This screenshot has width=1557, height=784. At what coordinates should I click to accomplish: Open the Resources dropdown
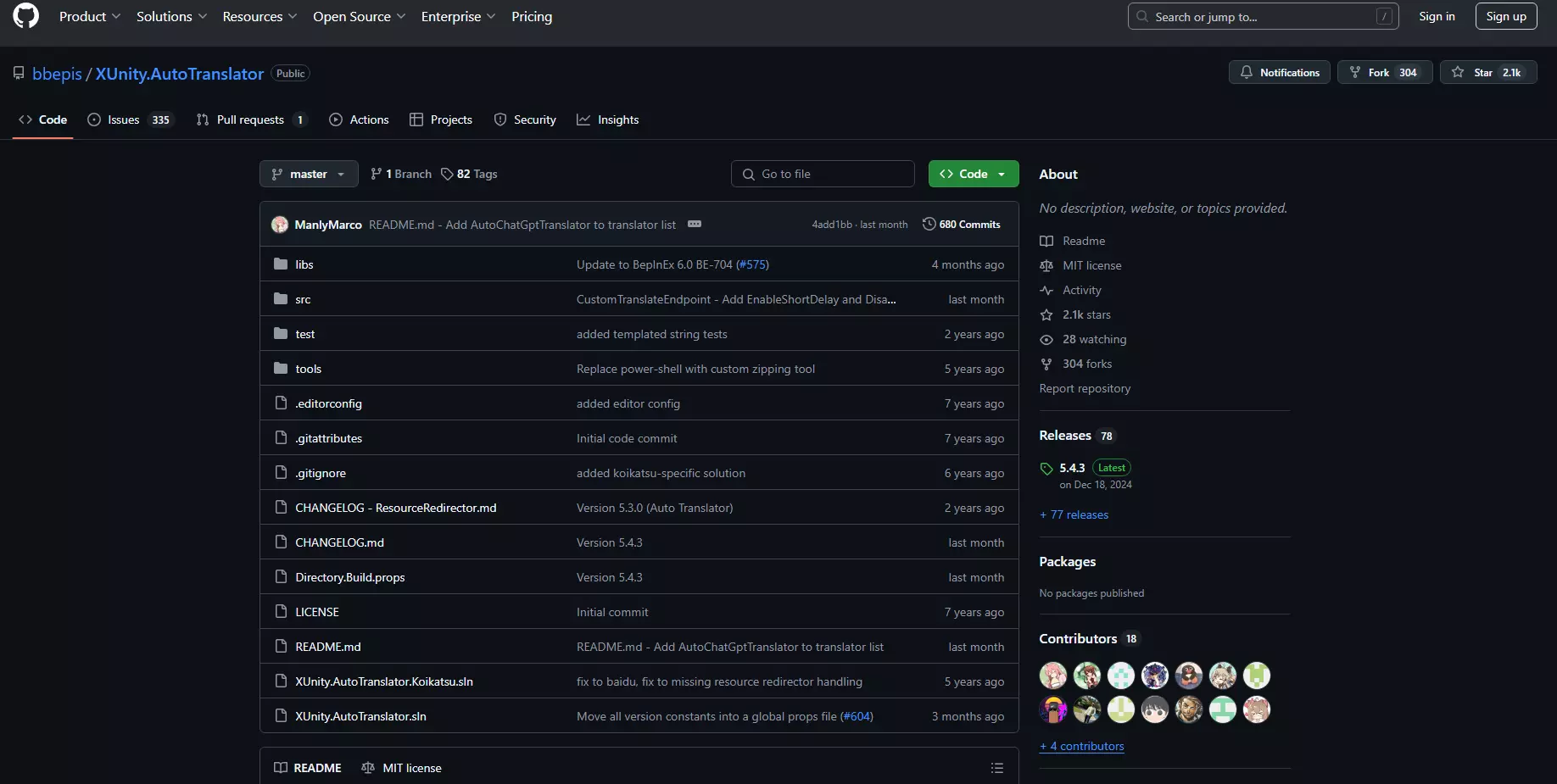[259, 16]
